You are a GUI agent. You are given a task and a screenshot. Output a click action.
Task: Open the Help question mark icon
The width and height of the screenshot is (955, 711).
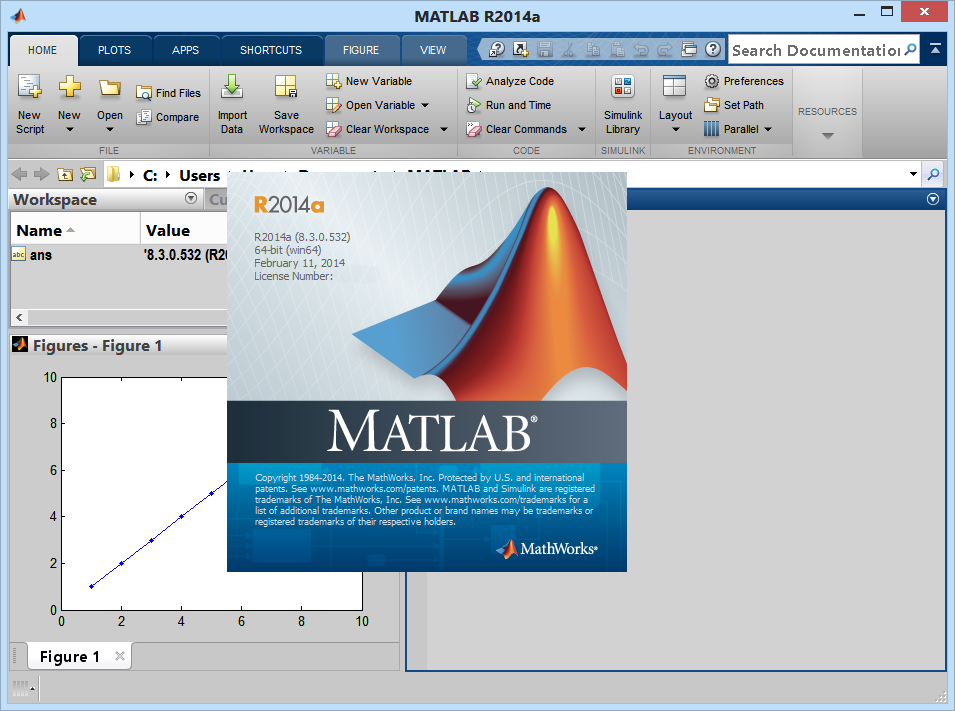(x=713, y=49)
